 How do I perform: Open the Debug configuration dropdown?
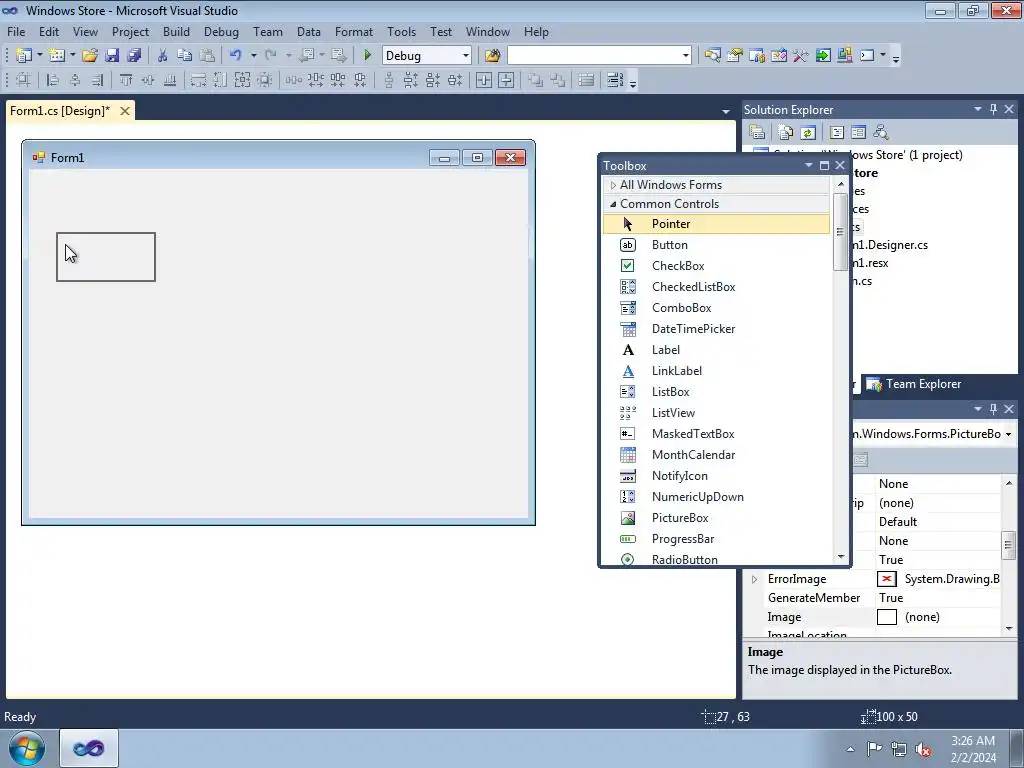coord(466,56)
